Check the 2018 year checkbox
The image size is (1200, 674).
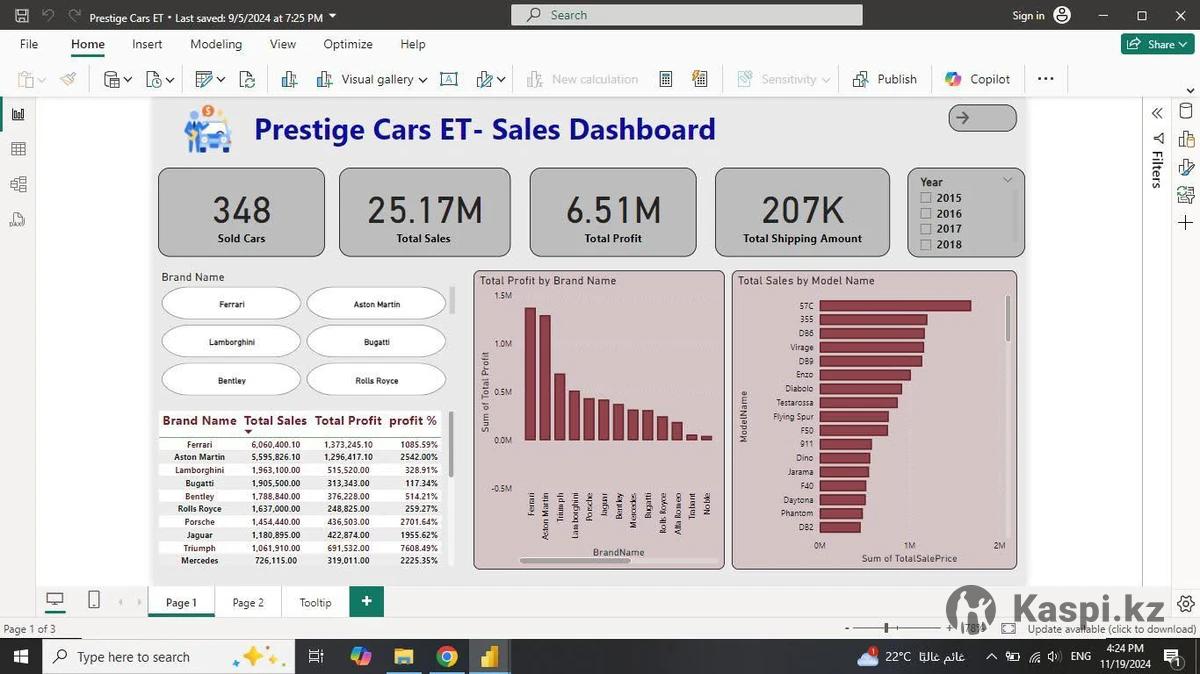click(926, 244)
